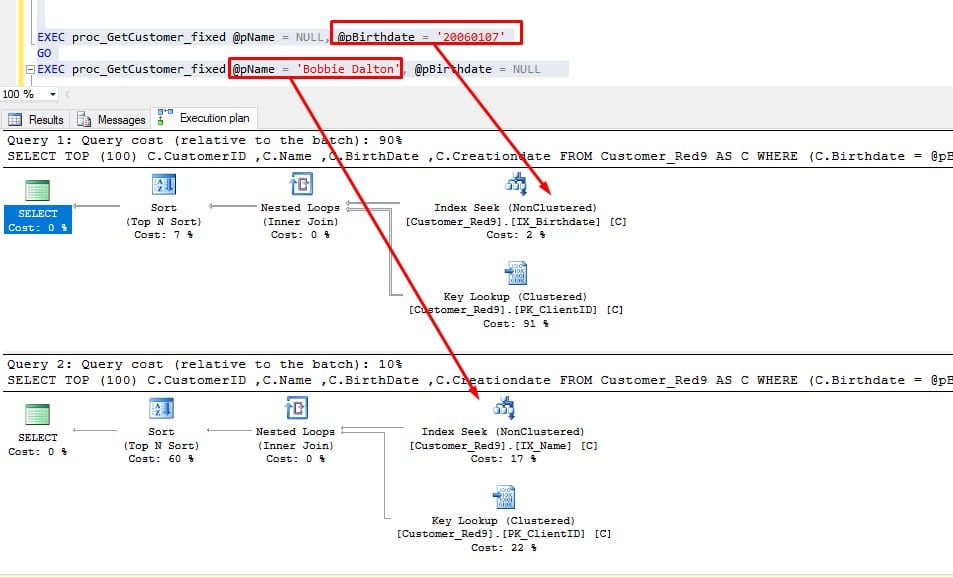This screenshot has height=578, width=953.
Task: Open the Results tab
Action: tap(36, 120)
